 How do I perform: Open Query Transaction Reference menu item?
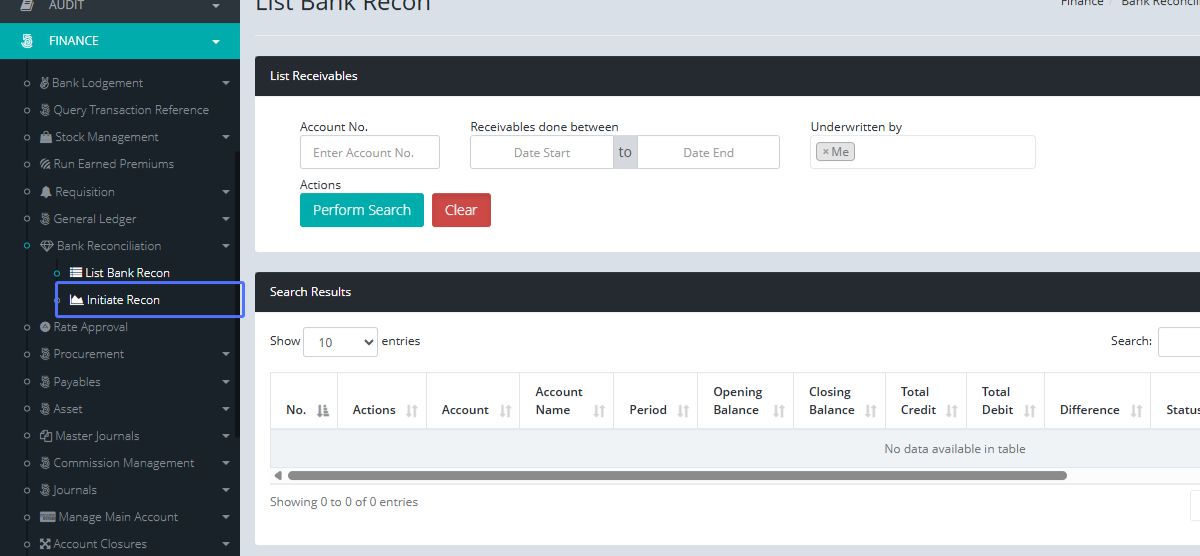coord(130,110)
